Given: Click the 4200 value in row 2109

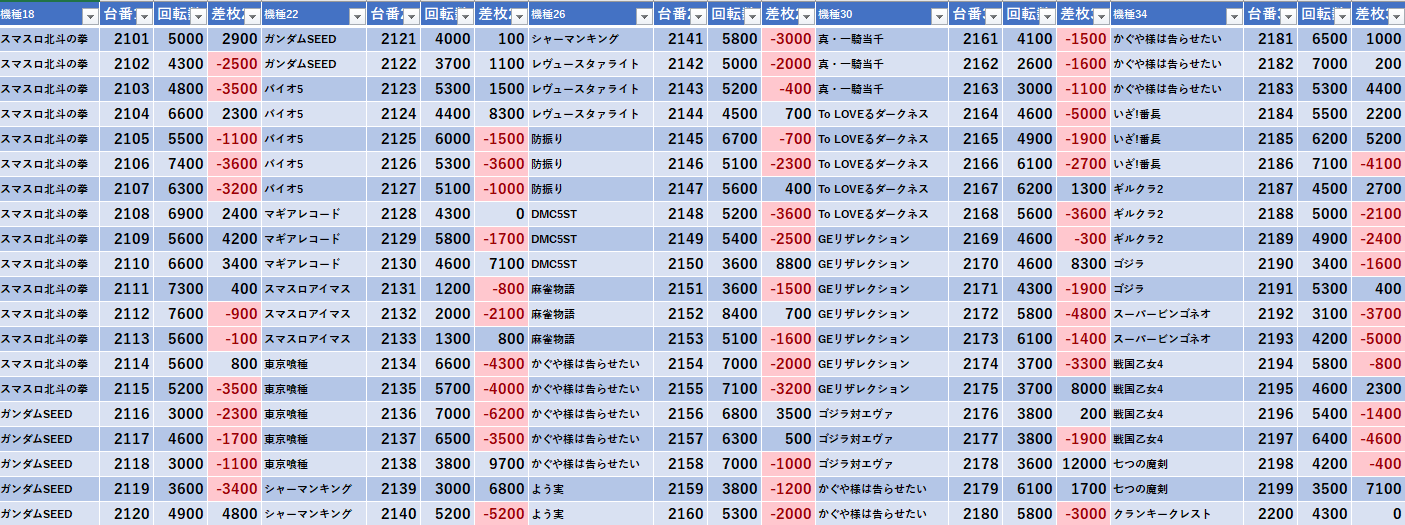Looking at the screenshot, I should click(x=235, y=239).
